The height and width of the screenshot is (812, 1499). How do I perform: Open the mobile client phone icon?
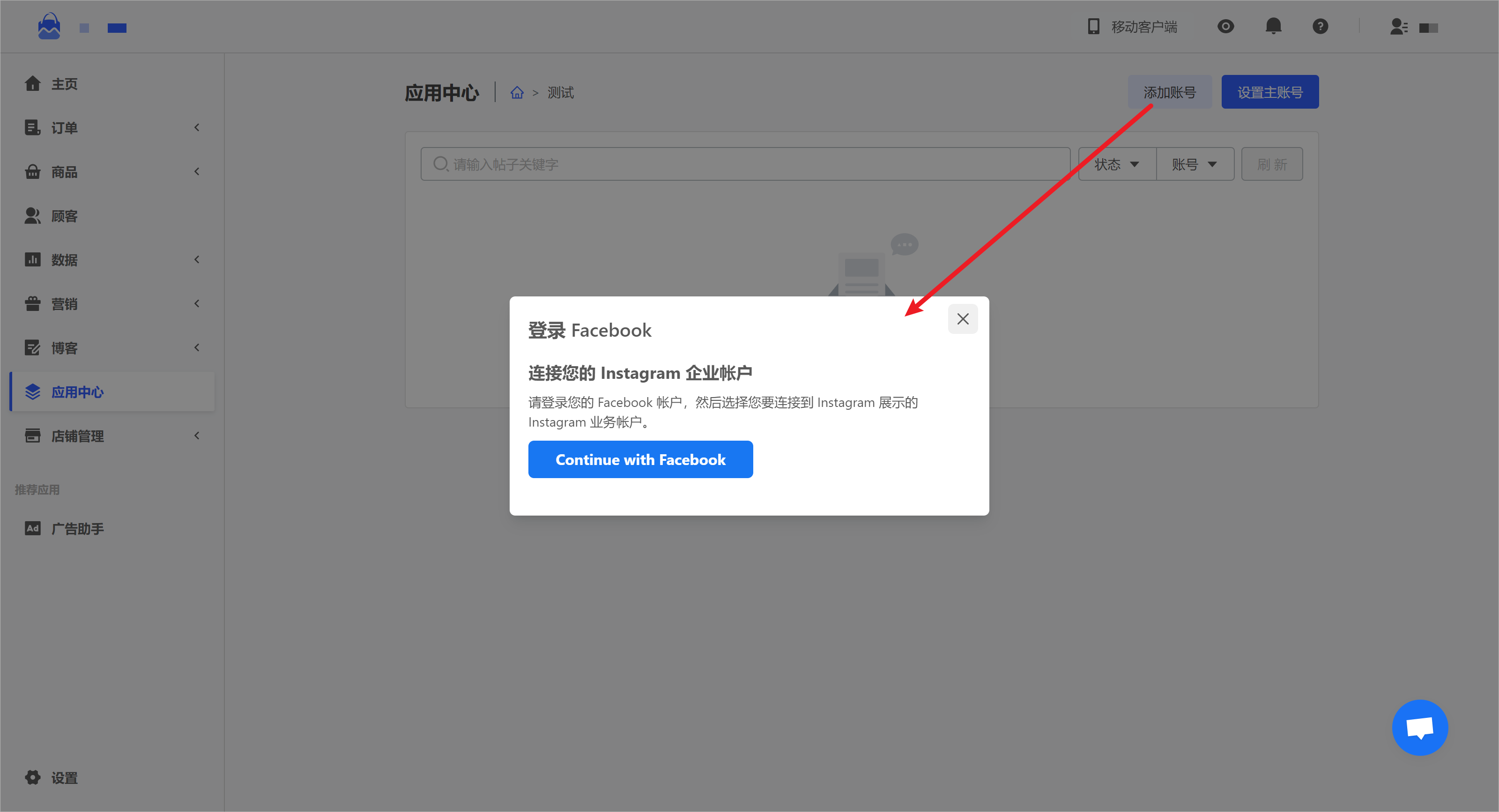click(1093, 26)
